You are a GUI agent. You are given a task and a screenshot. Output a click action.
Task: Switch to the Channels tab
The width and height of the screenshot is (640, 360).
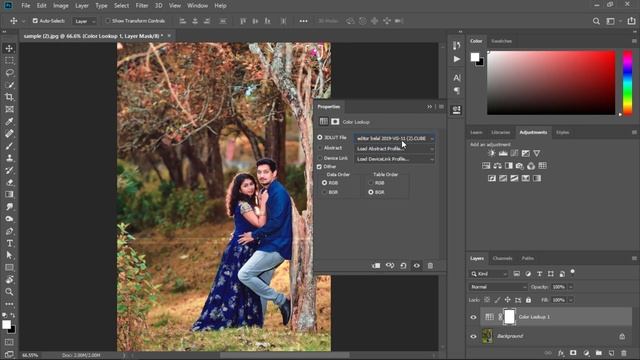point(502,258)
